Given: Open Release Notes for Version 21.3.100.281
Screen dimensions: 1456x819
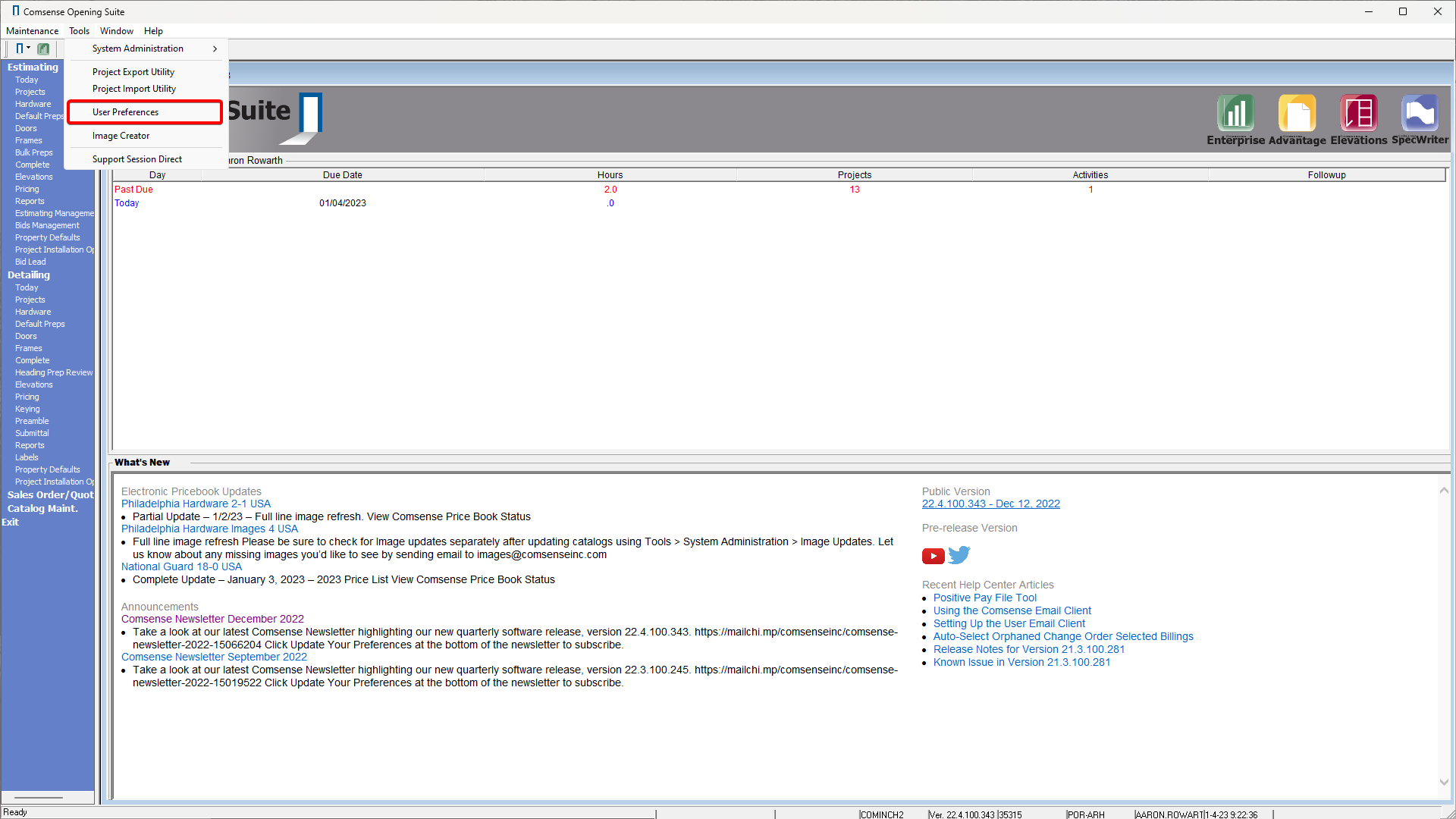Looking at the screenshot, I should pyautogui.click(x=1029, y=649).
